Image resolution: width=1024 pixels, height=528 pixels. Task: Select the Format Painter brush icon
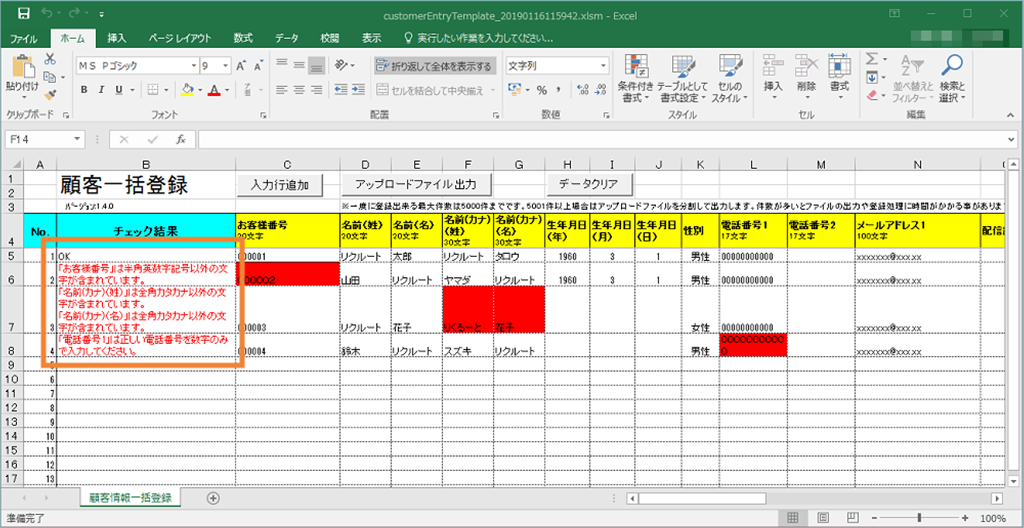pyautogui.click(x=50, y=94)
